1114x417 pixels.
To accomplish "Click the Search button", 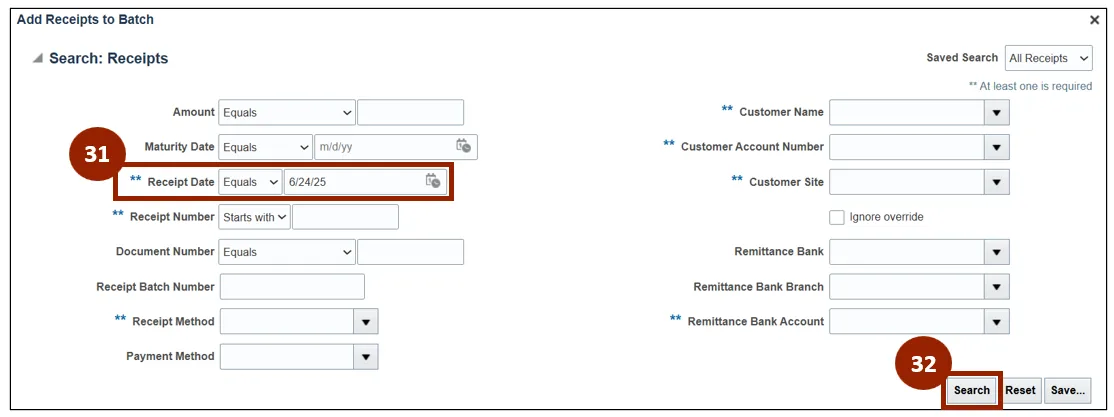I will [971, 391].
